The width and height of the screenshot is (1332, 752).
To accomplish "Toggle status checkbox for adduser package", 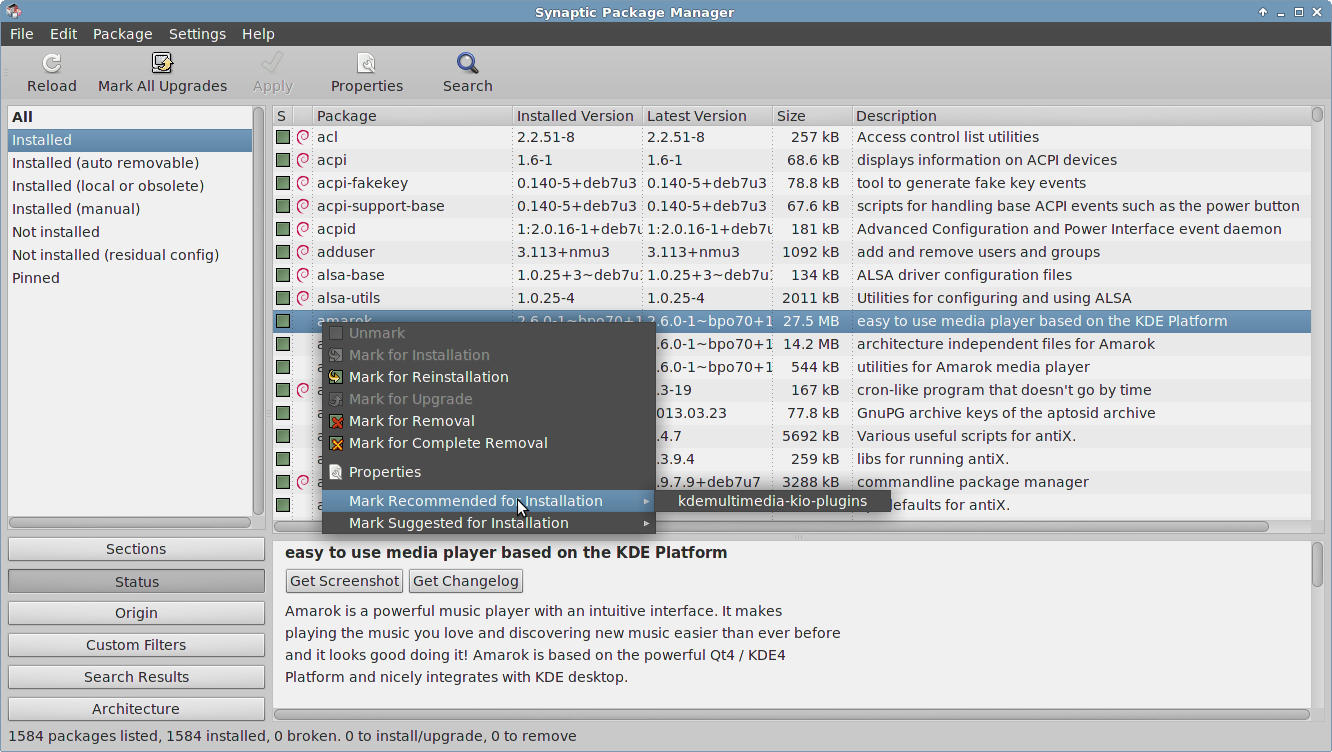I will 283,252.
